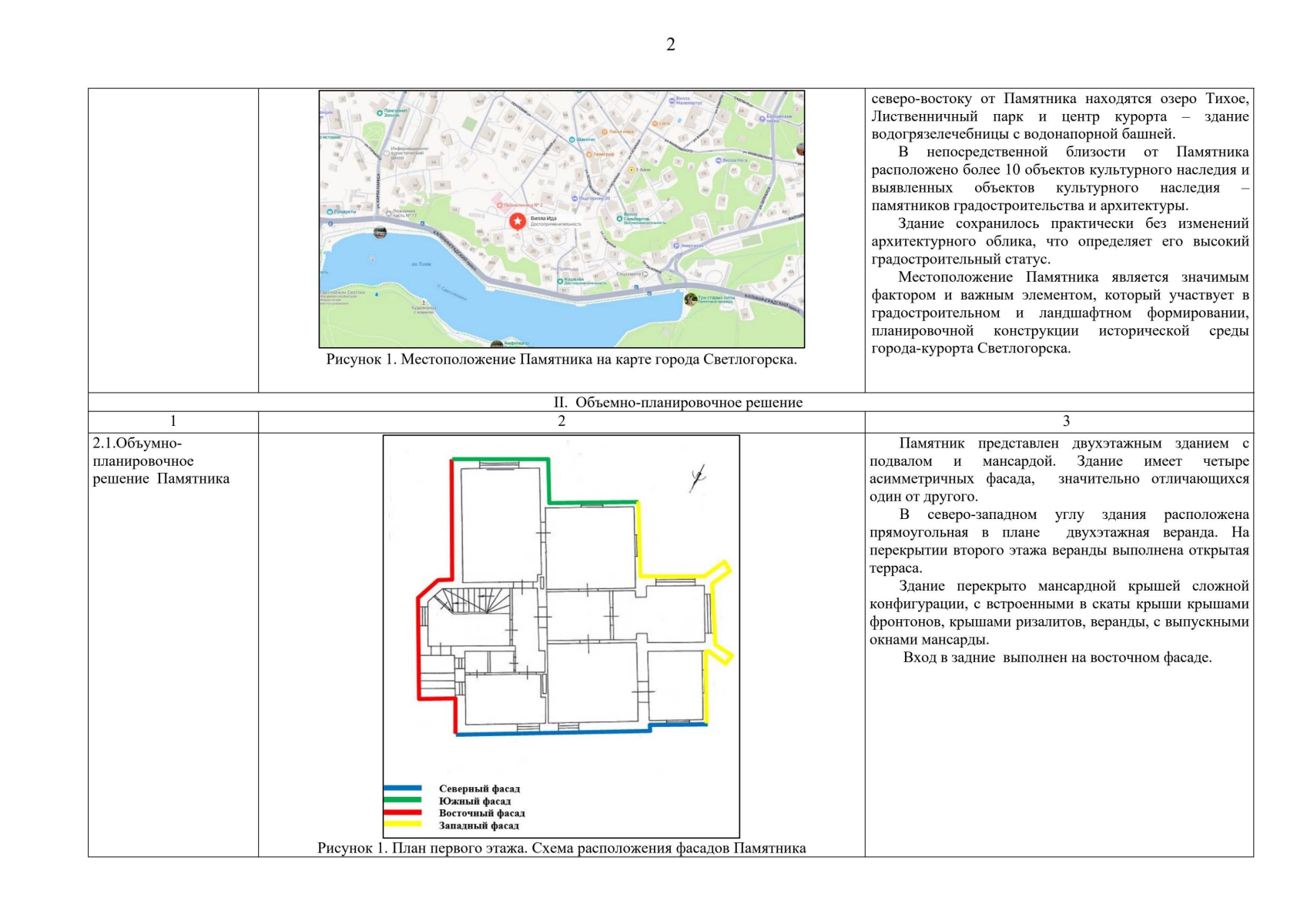The width and height of the screenshot is (1307, 924).
Task: Click the heading "II. Объемно-планировочное решение"
Action: click(x=678, y=402)
